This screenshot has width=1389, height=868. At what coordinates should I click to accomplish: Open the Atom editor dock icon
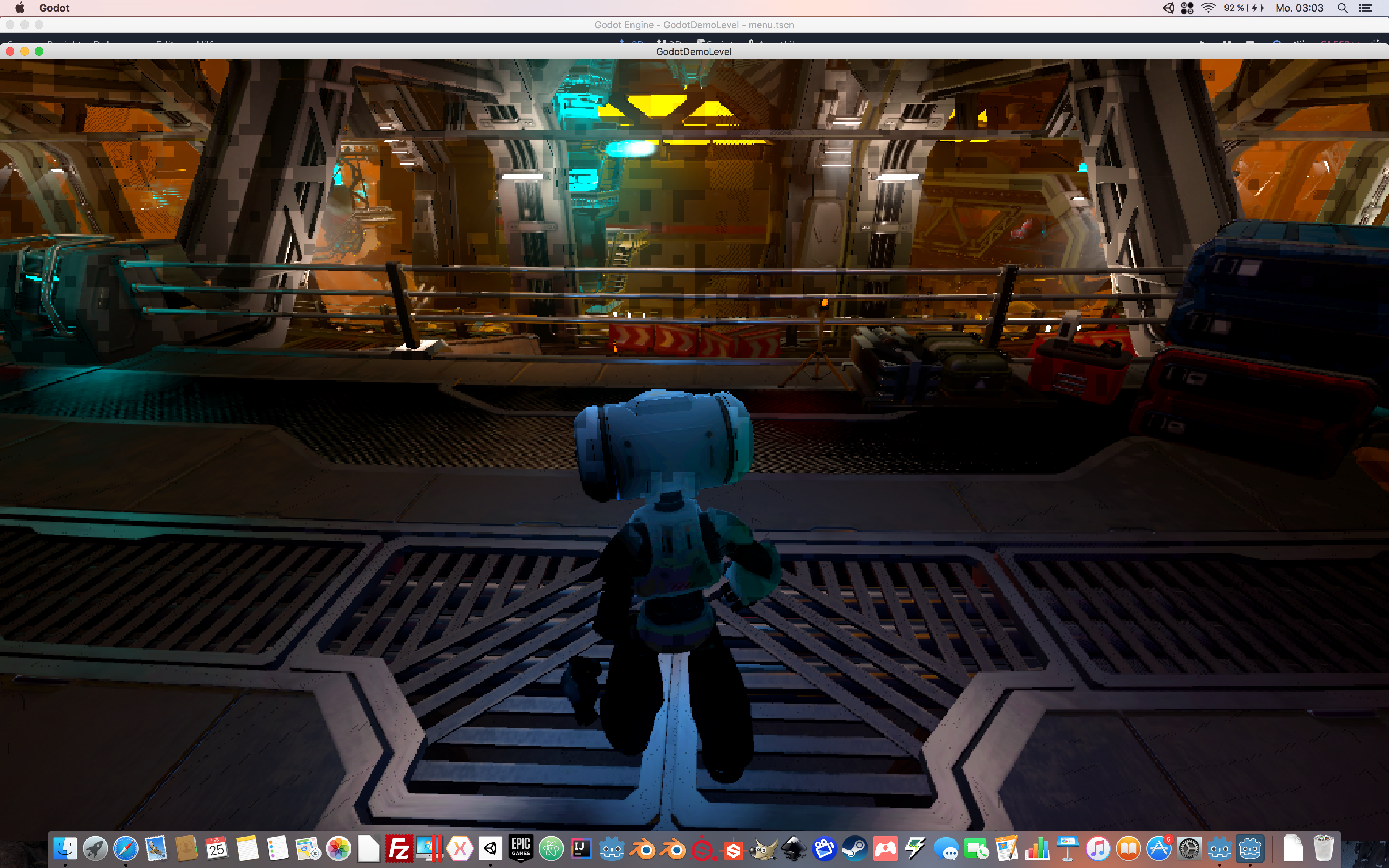552,848
